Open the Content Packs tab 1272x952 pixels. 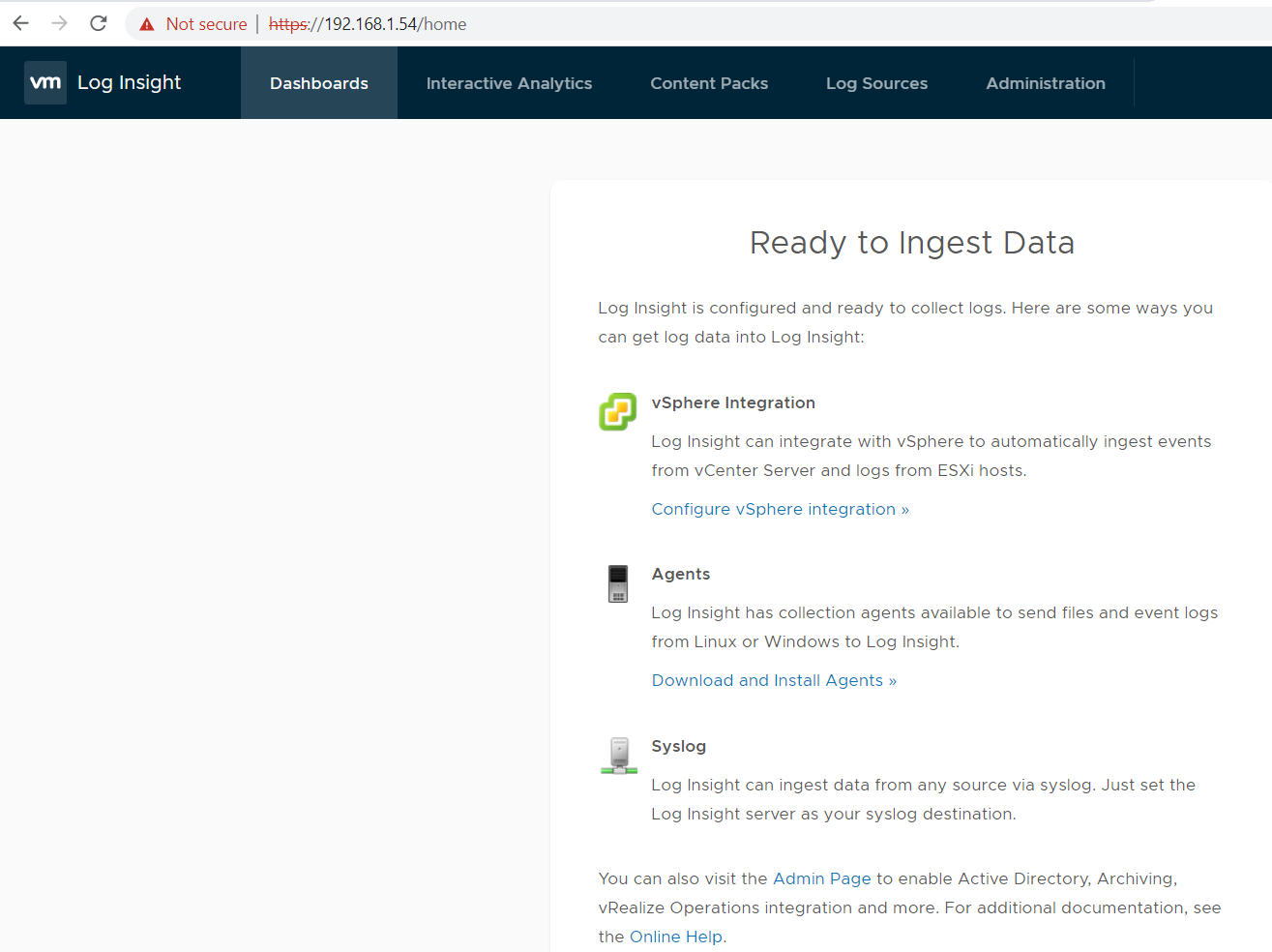click(709, 83)
